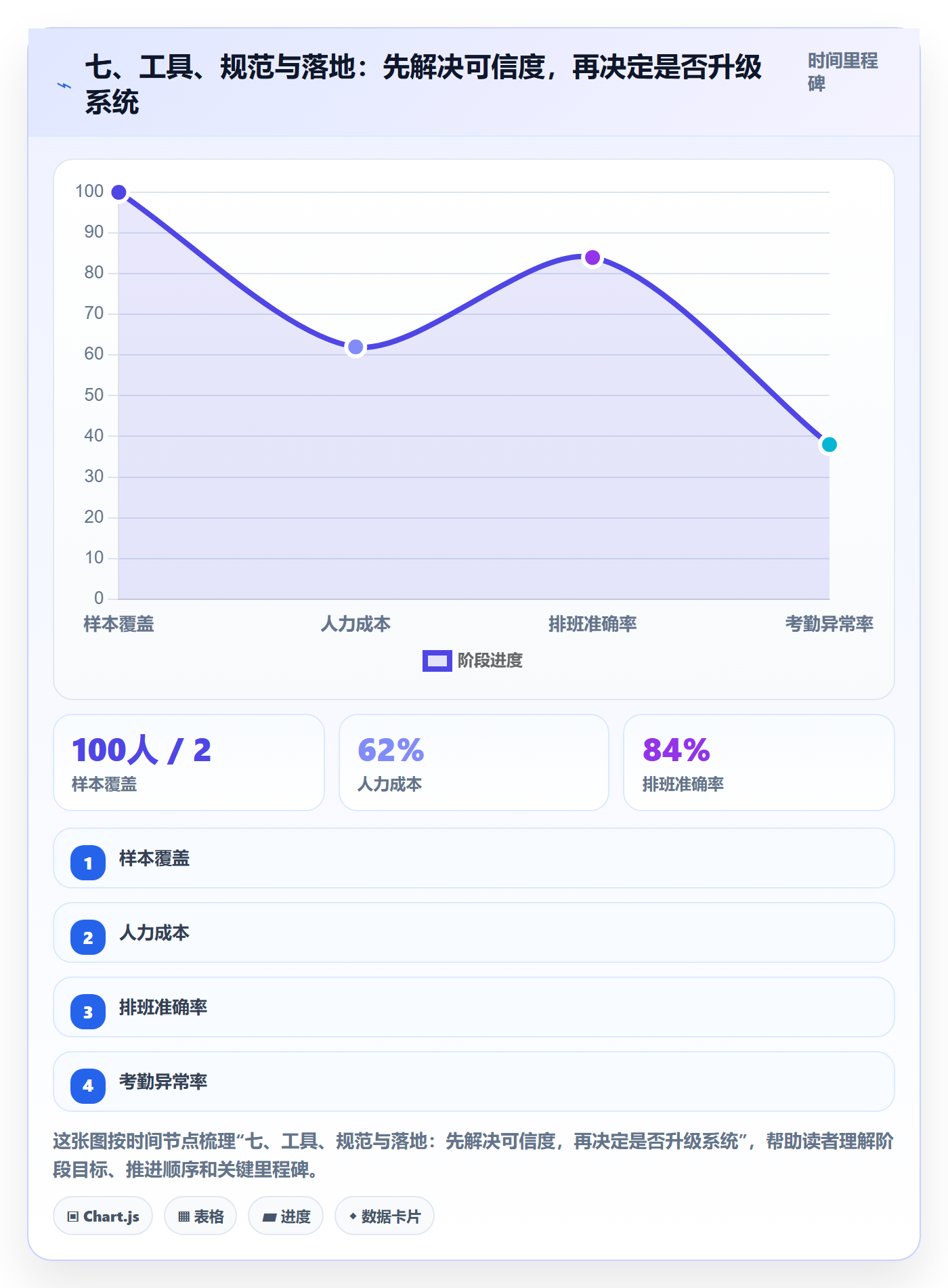
Task: Click the 阶段进度 legend label
Action: pos(490,660)
